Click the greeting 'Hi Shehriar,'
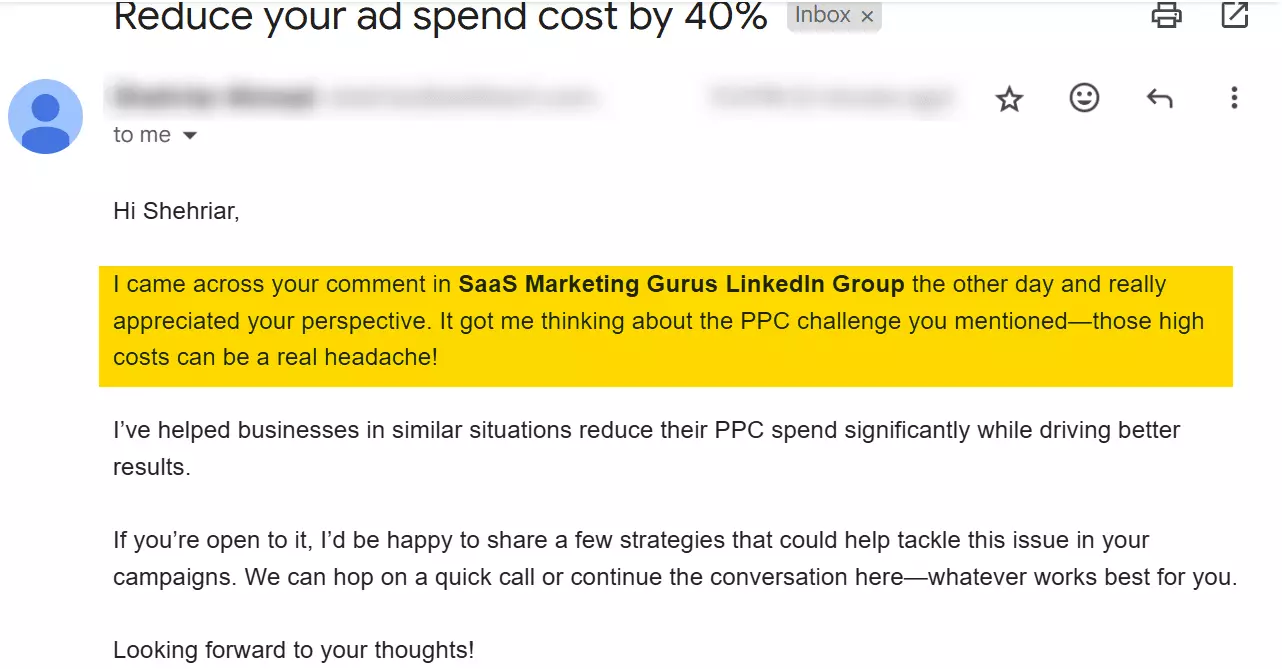The image size is (1282, 669). click(176, 211)
